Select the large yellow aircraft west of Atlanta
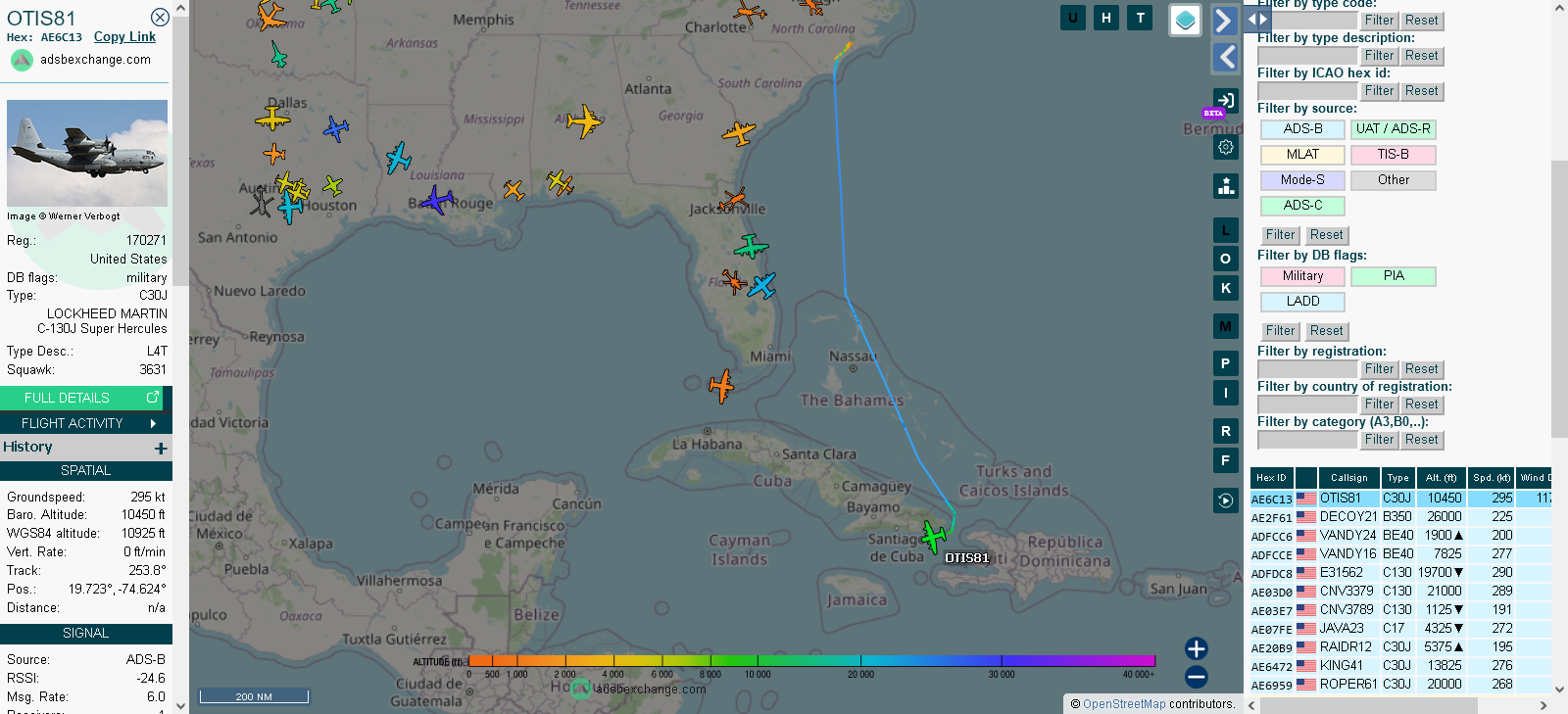This screenshot has height=714, width=1568. click(x=584, y=121)
